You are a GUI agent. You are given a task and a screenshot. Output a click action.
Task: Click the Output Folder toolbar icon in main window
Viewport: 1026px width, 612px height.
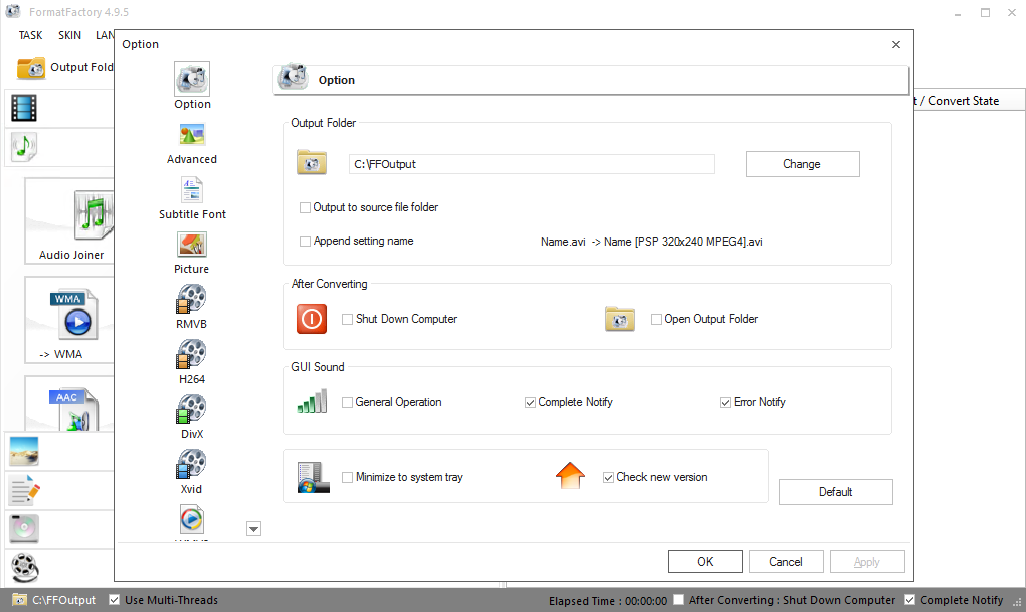point(31,67)
